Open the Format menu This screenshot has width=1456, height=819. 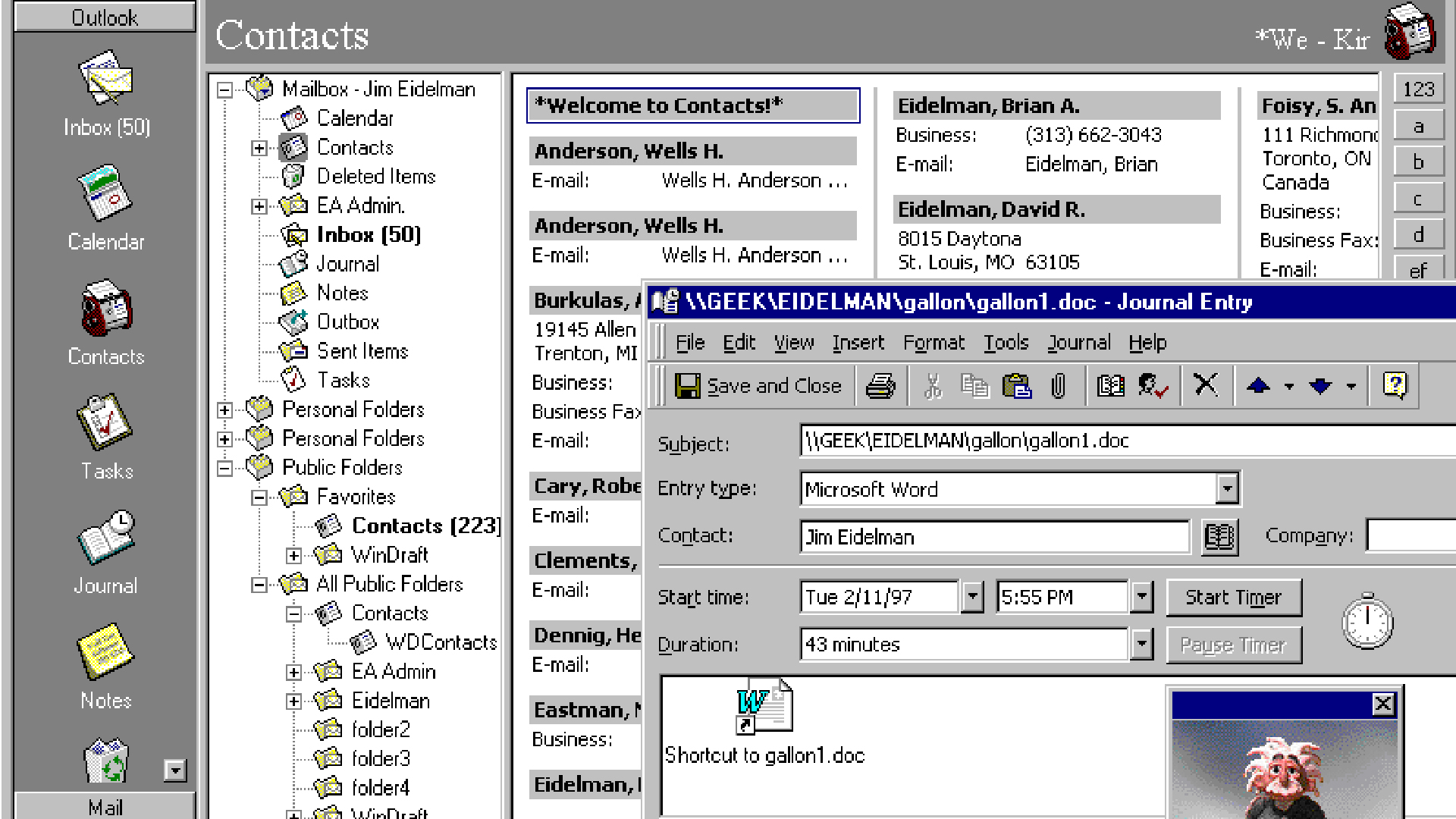coord(935,342)
